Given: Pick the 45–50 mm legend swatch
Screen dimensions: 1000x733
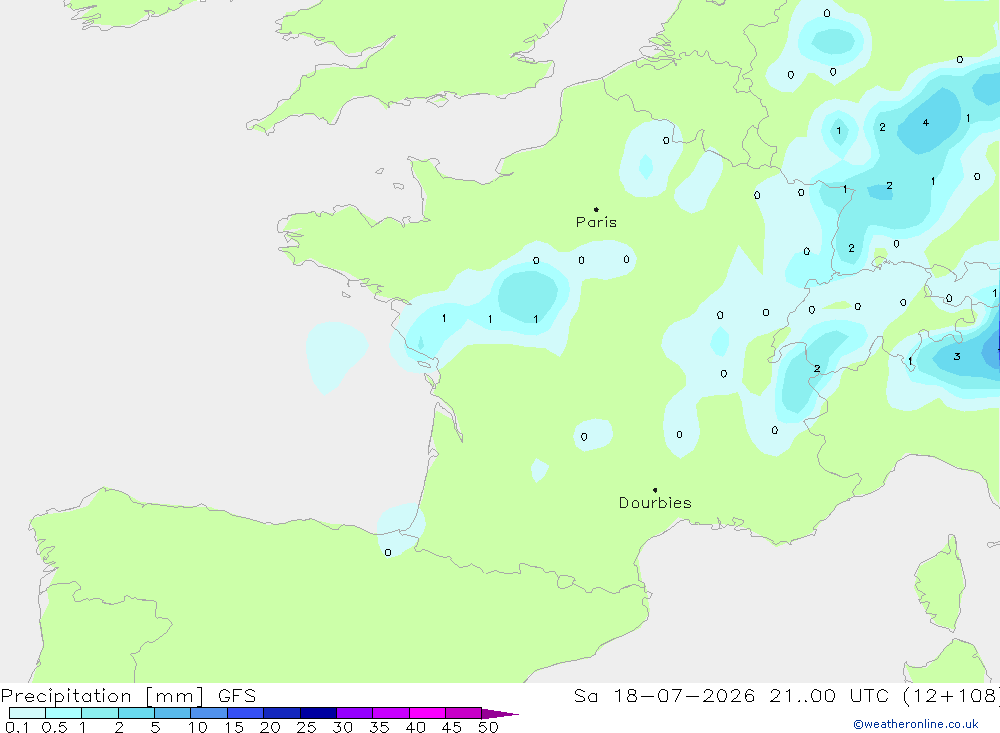Looking at the screenshot, I should pos(464,713).
